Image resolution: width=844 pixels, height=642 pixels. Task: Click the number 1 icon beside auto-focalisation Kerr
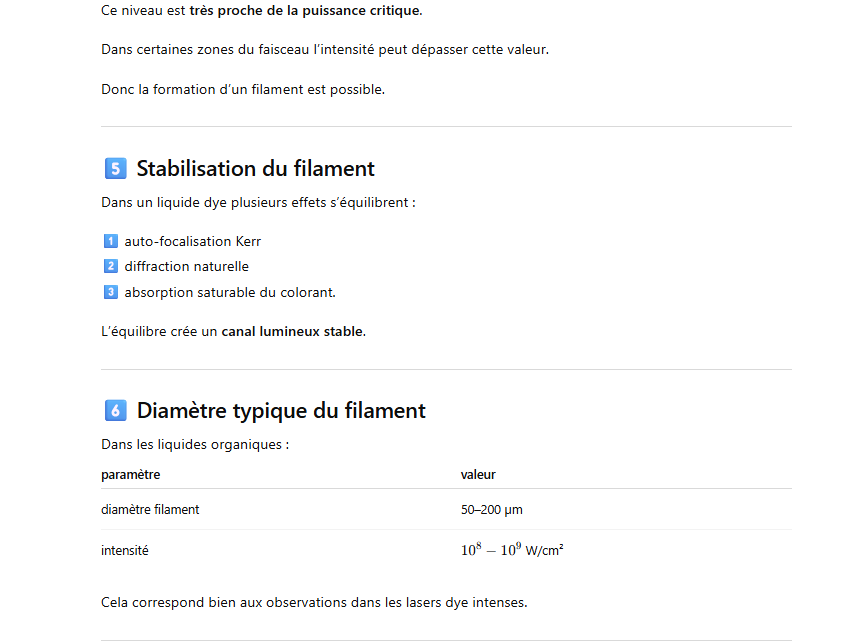110,241
